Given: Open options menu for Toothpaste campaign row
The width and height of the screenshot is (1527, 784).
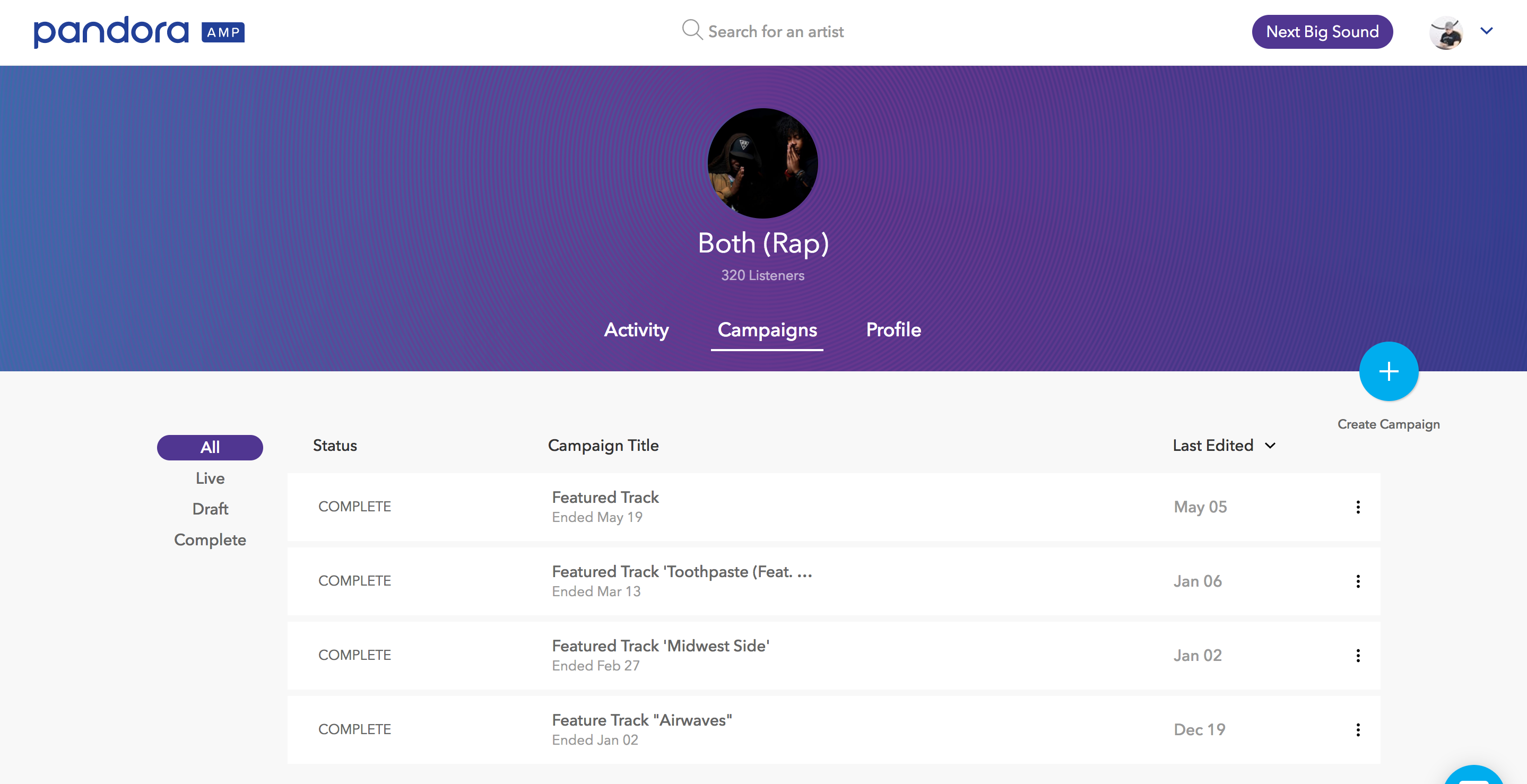Looking at the screenshot, I should point(1357,581).
